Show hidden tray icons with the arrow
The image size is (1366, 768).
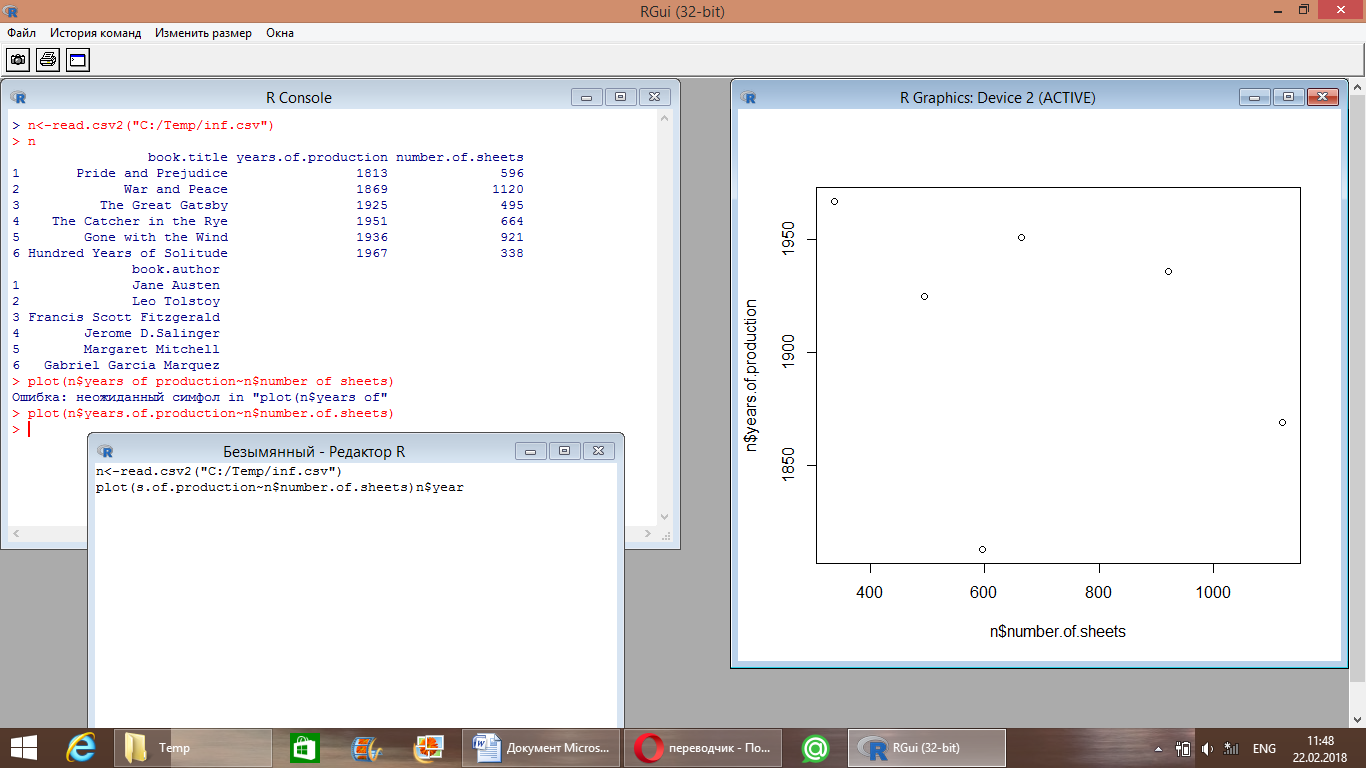click(x=1158, y=748)
